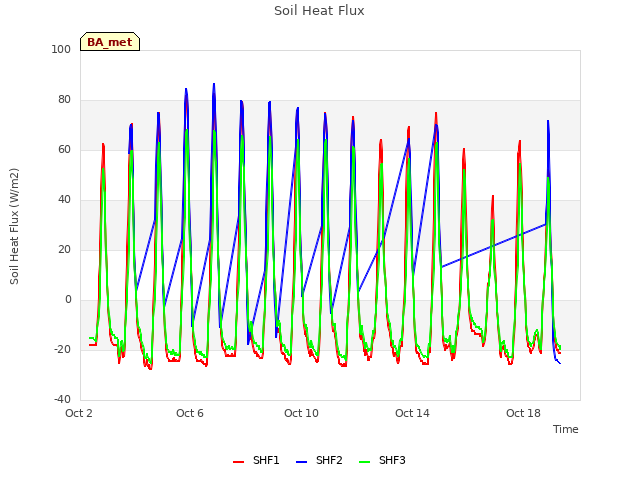Screen dimensions: 640x480
Task: Click the -20 y-axis tick label
Action: click(62, 349)
